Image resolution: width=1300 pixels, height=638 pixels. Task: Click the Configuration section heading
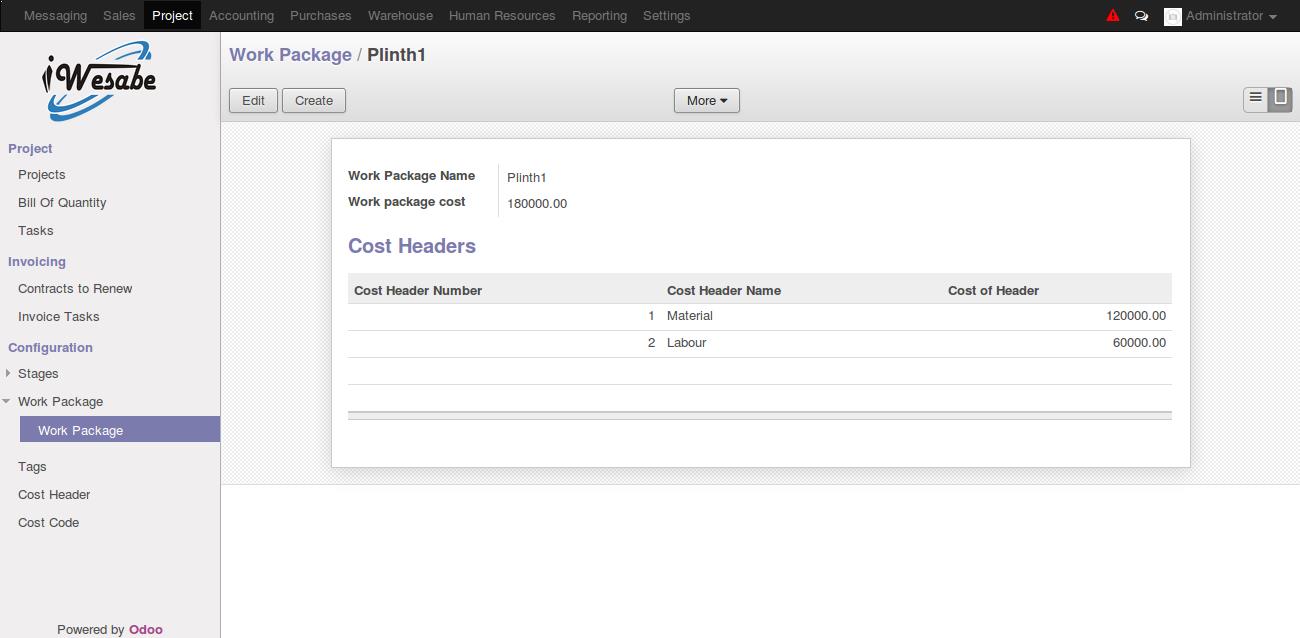pyautogui.click(x=50, y=347)
